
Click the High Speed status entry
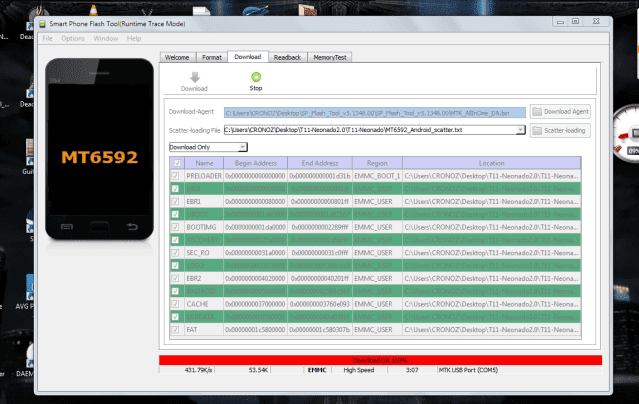[x=359, y=370]
